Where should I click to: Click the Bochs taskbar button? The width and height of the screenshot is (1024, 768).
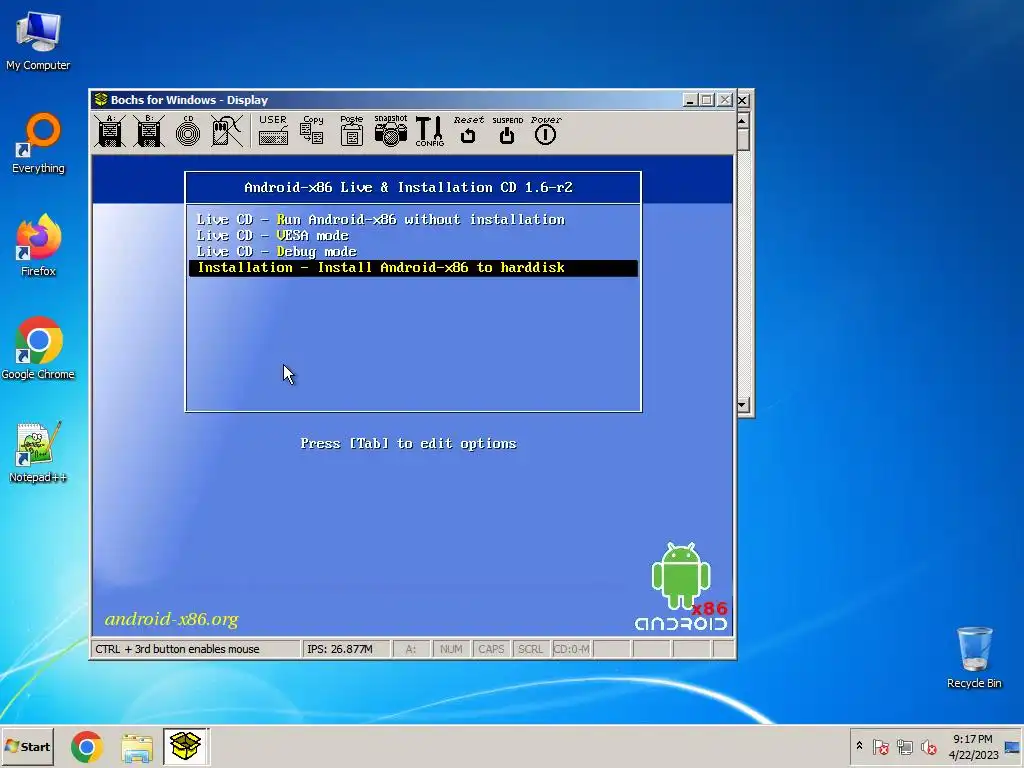[x=185, y=746]
